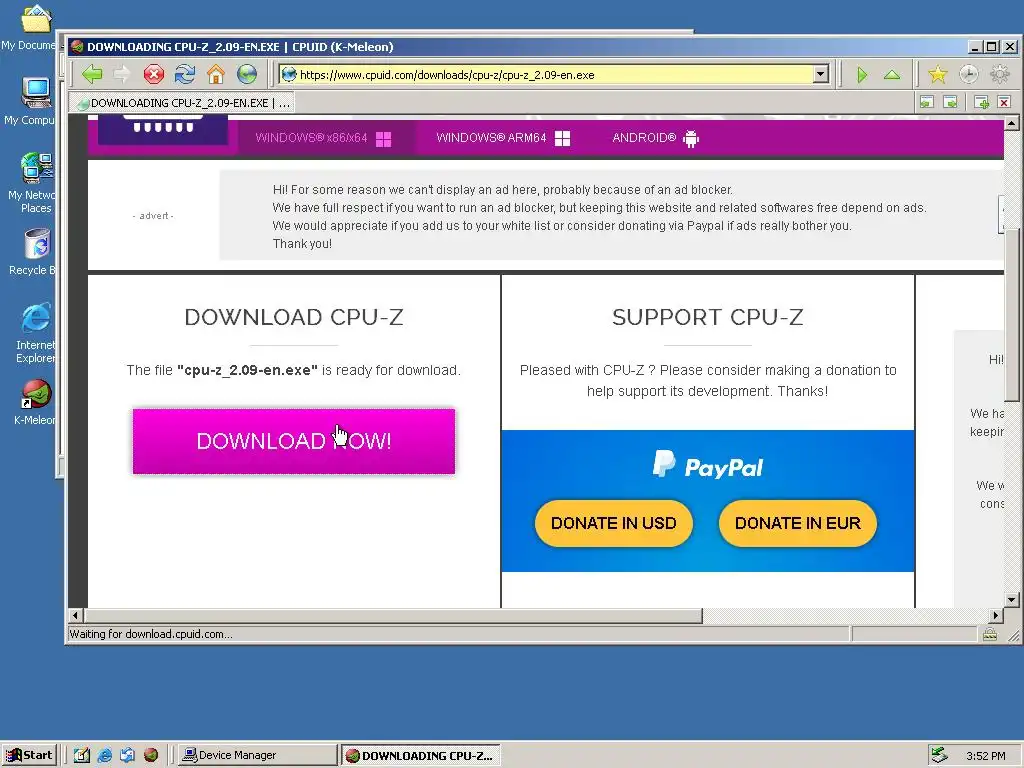The image size is (1024, 768).
Task: Launch K-Meleon desktop shortcut
Action: click(35, 402)
